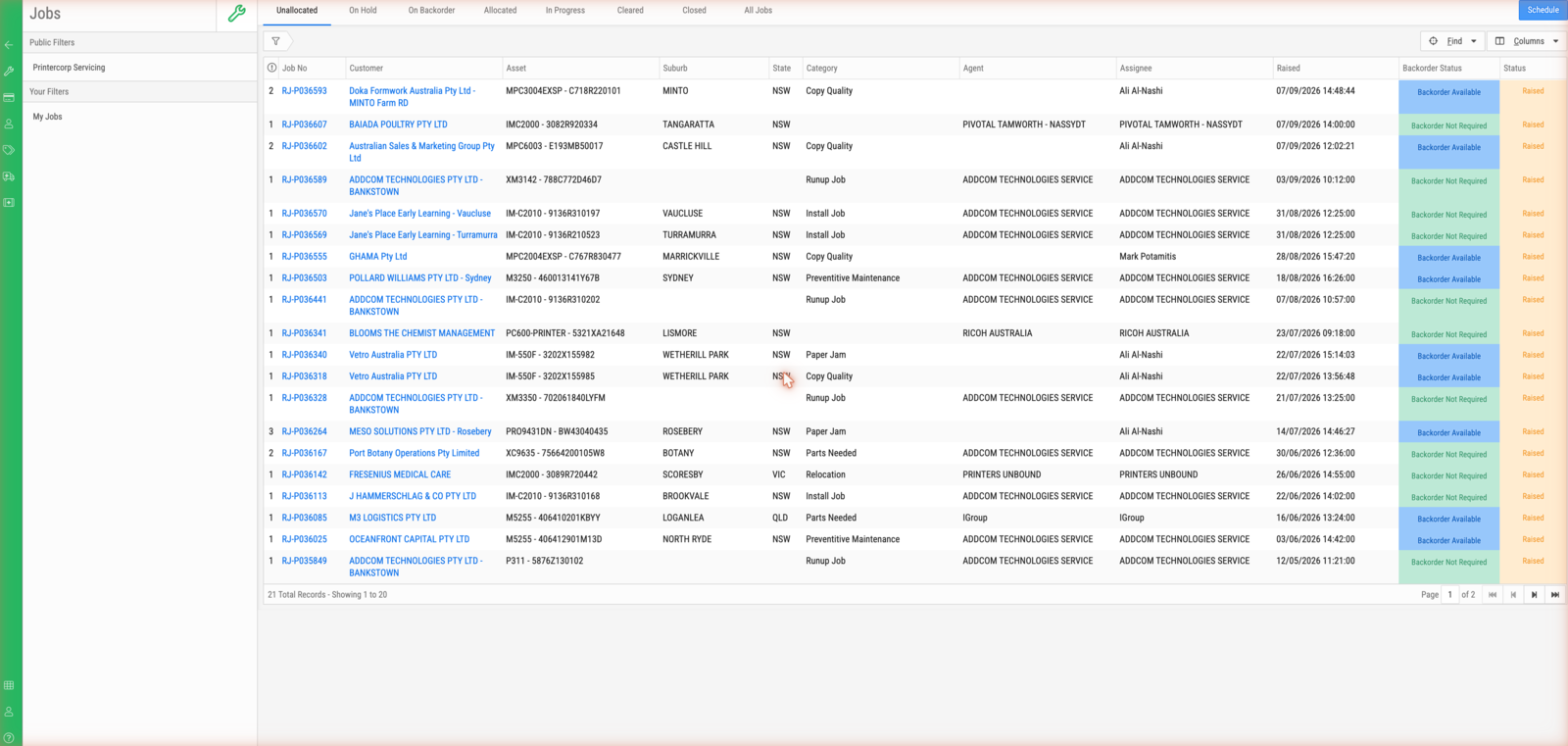Open job link RJ-P036593
Image resolution: width=1568 pixels, height=746 pixels.
click(304, 91)
